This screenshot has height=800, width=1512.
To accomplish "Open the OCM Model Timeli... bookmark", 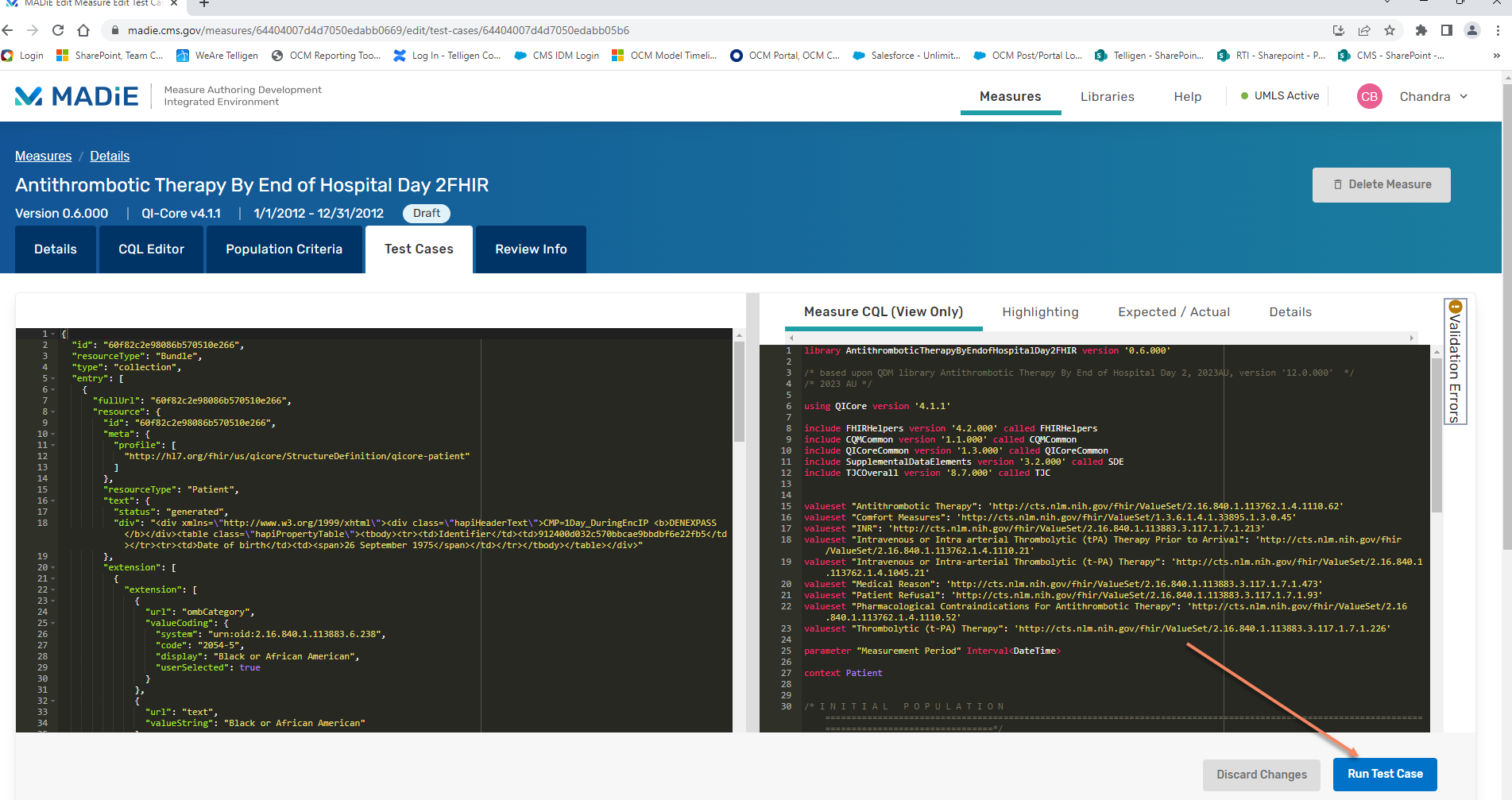I will coord(665,56).
